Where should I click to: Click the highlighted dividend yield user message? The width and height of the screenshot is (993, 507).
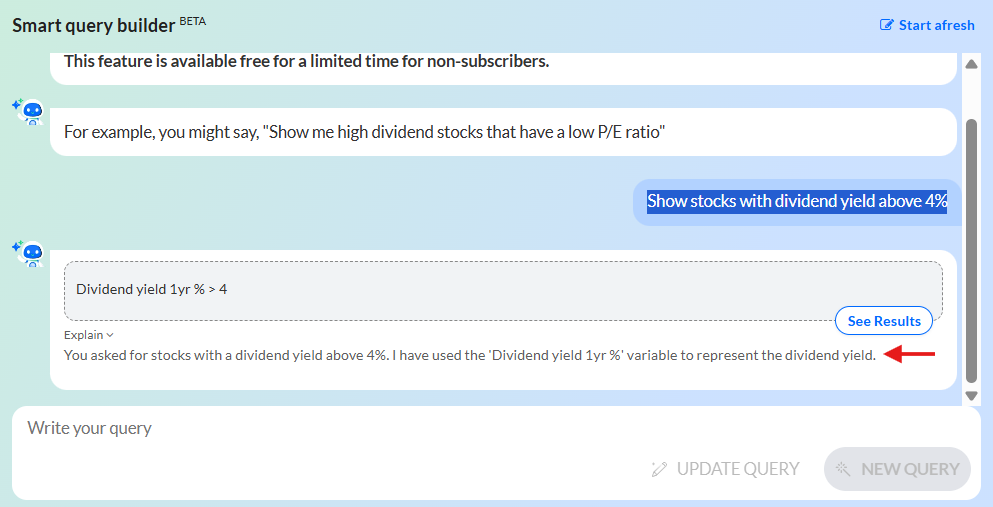[x=797, y=202]
